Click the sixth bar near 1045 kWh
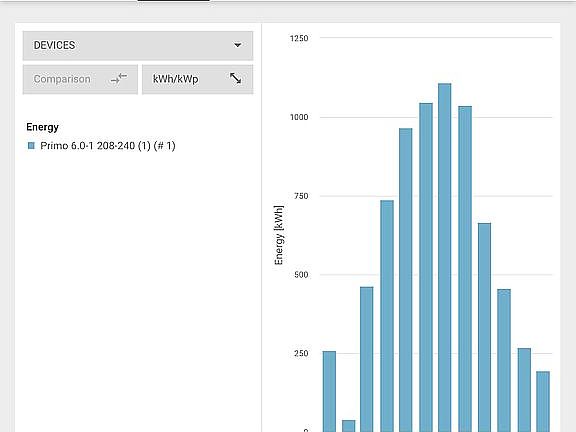This screenshot has height=432, width=576. 426,267
